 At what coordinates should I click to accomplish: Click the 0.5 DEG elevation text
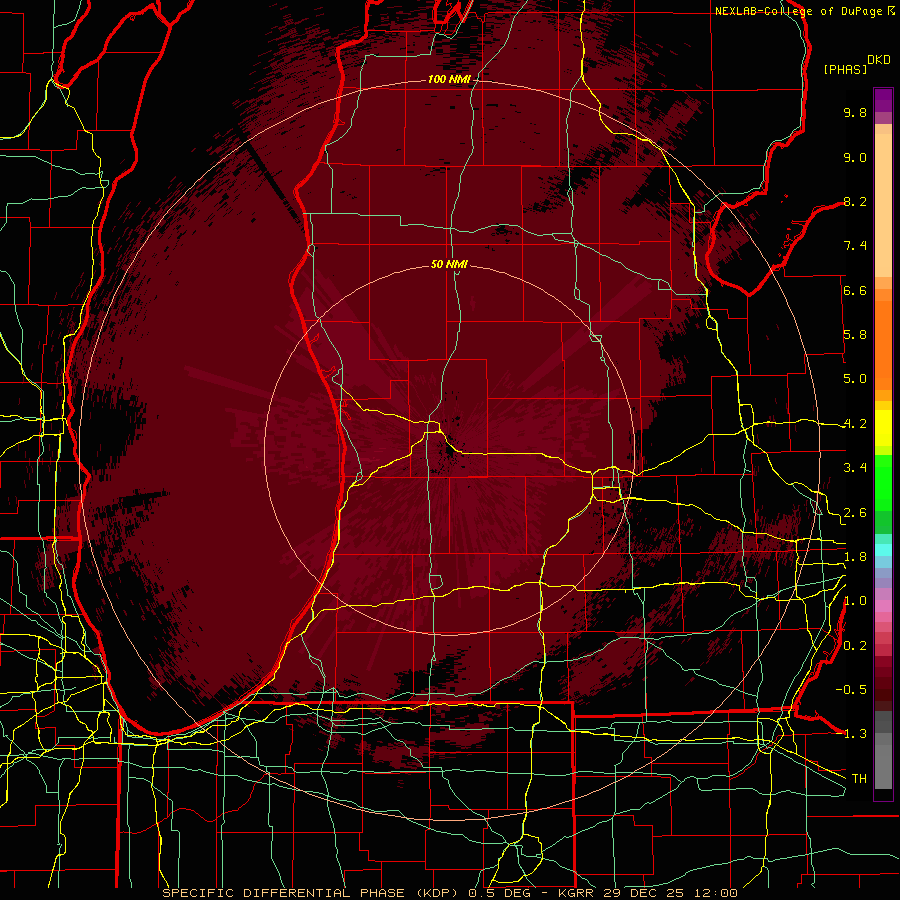(502, 893)
